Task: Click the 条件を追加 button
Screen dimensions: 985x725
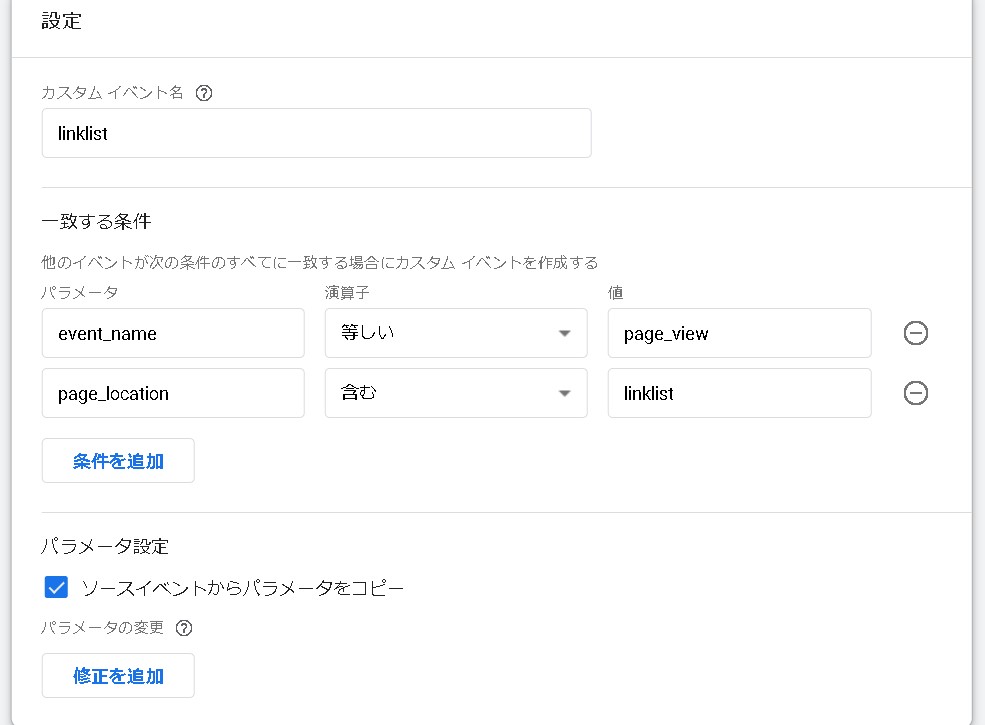Action: tap(117, 460)
